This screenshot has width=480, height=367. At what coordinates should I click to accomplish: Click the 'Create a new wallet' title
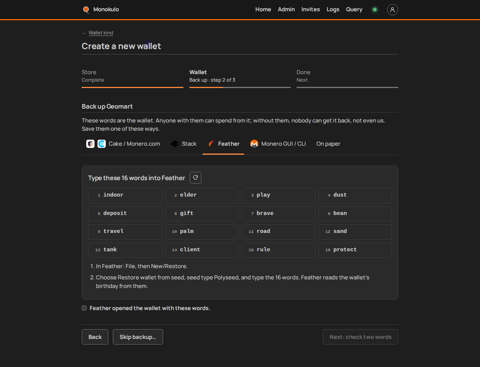click(121, 46)
